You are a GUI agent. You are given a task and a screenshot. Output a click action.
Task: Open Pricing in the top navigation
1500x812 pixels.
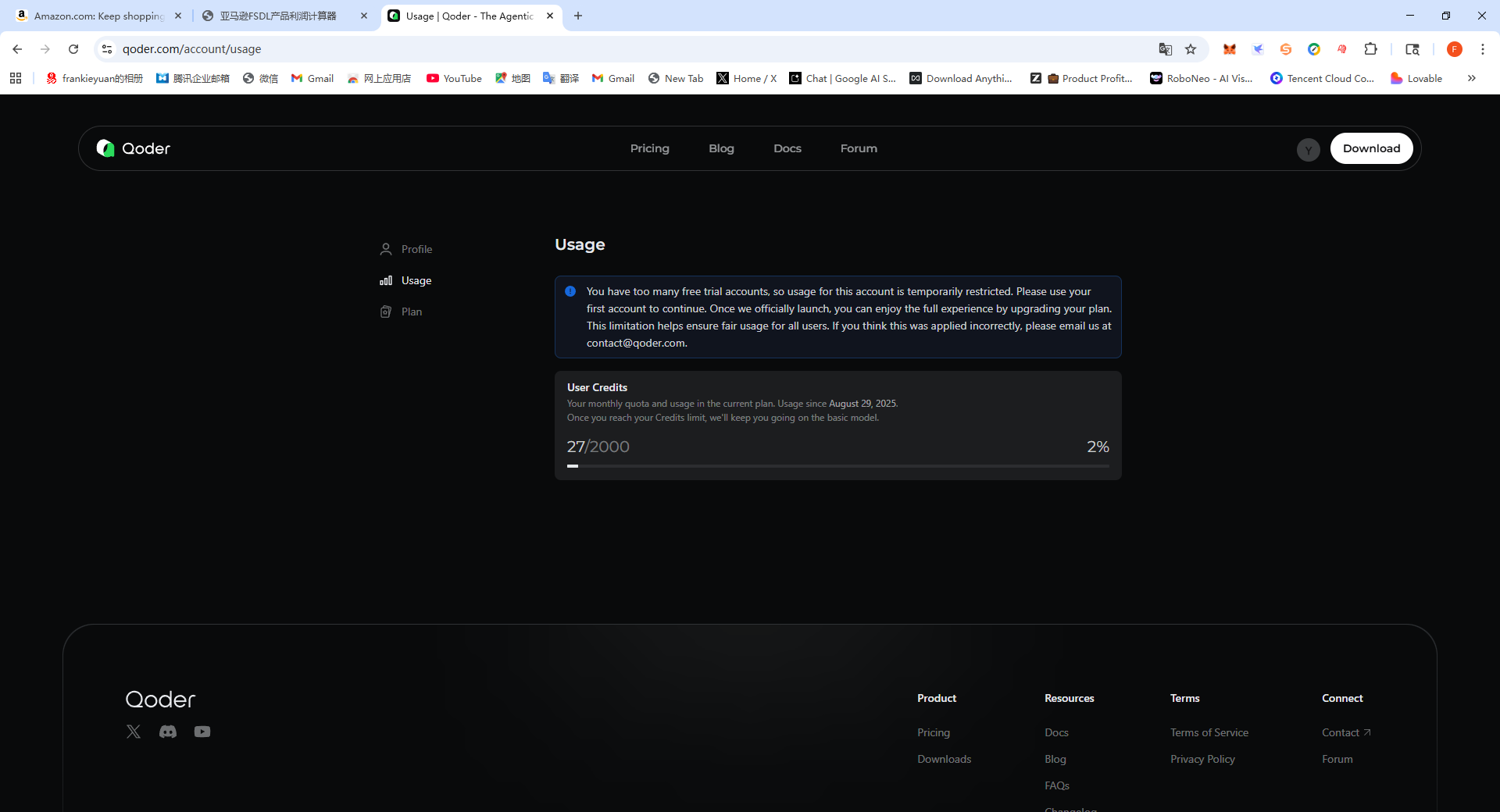[x=650, y=148]
